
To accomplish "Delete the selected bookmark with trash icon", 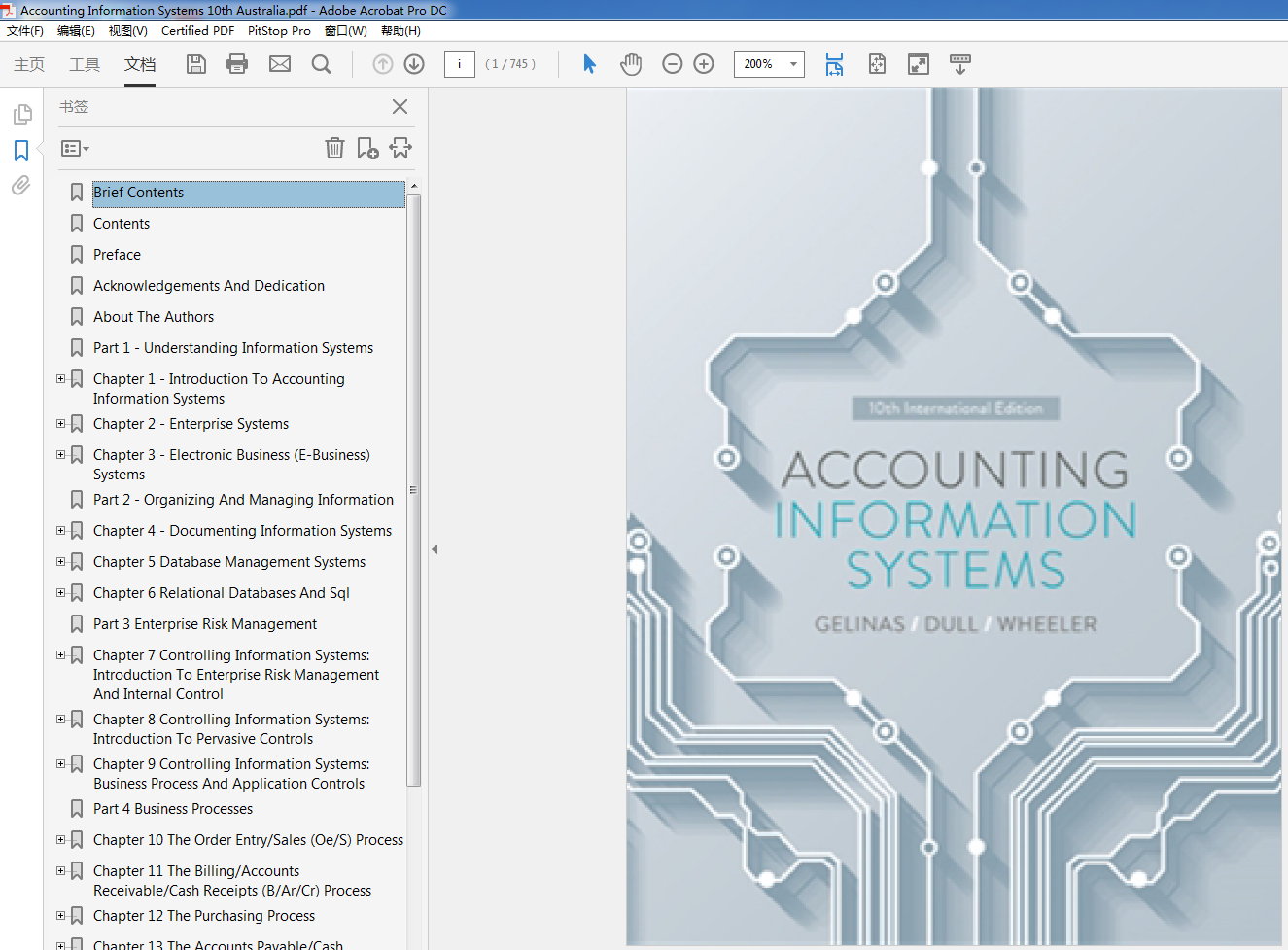I will click(x=334, y=148).
